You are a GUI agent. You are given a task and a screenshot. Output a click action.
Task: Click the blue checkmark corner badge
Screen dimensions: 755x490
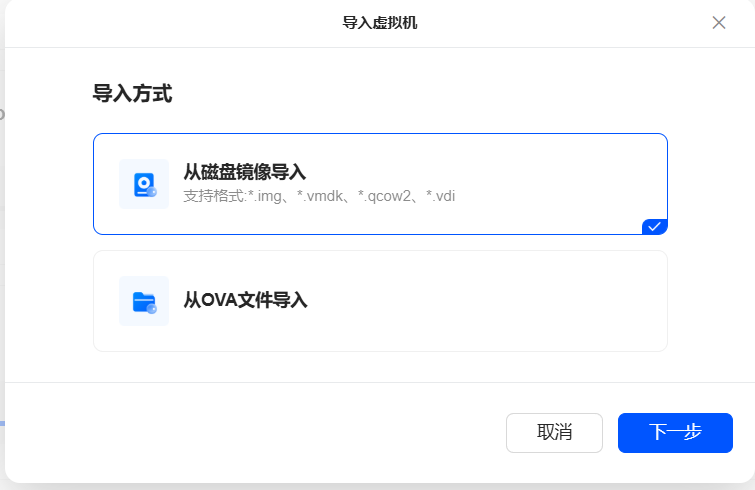point(655,227)
